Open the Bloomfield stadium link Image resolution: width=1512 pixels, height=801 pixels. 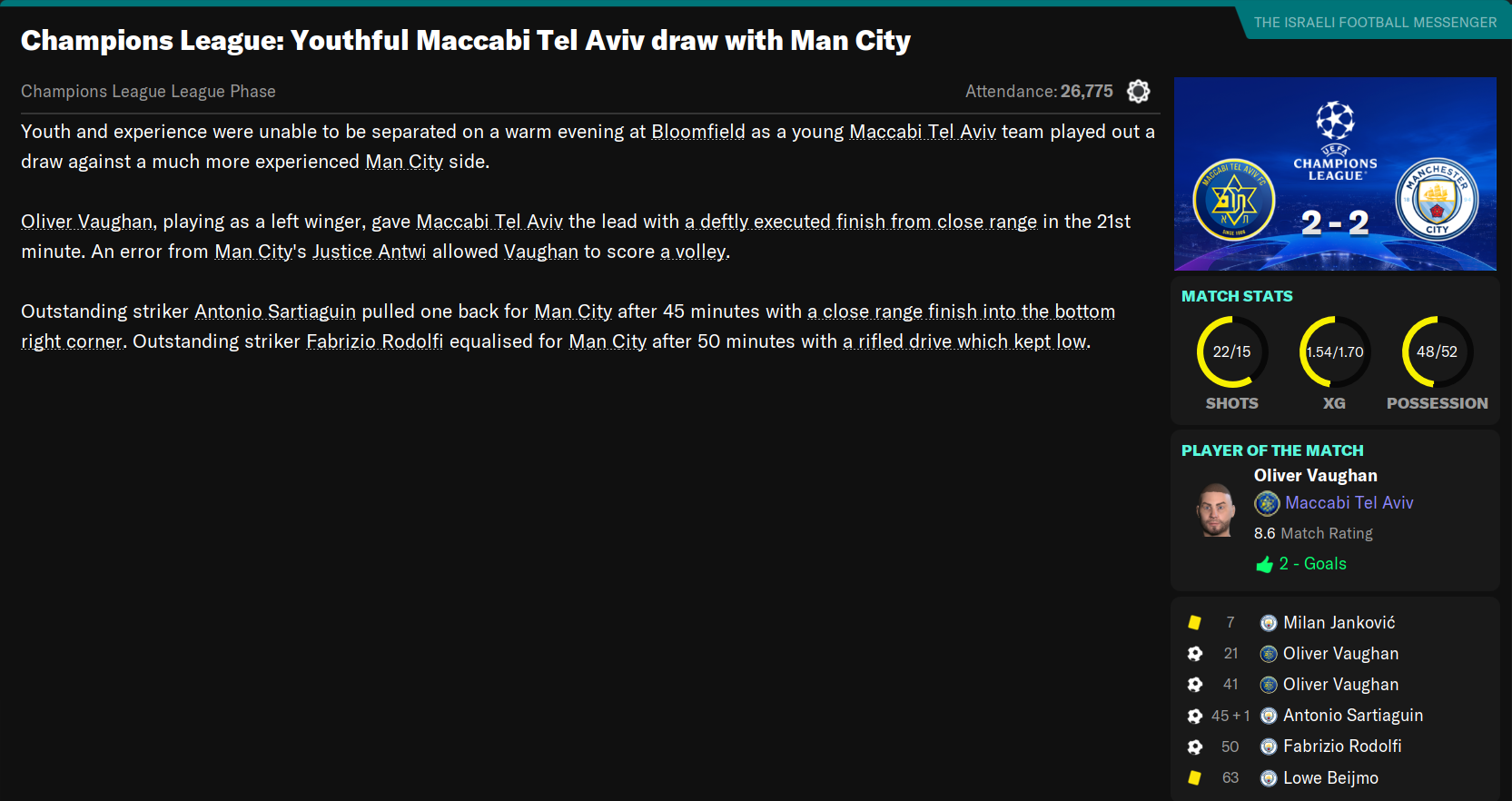coord(698,132)
